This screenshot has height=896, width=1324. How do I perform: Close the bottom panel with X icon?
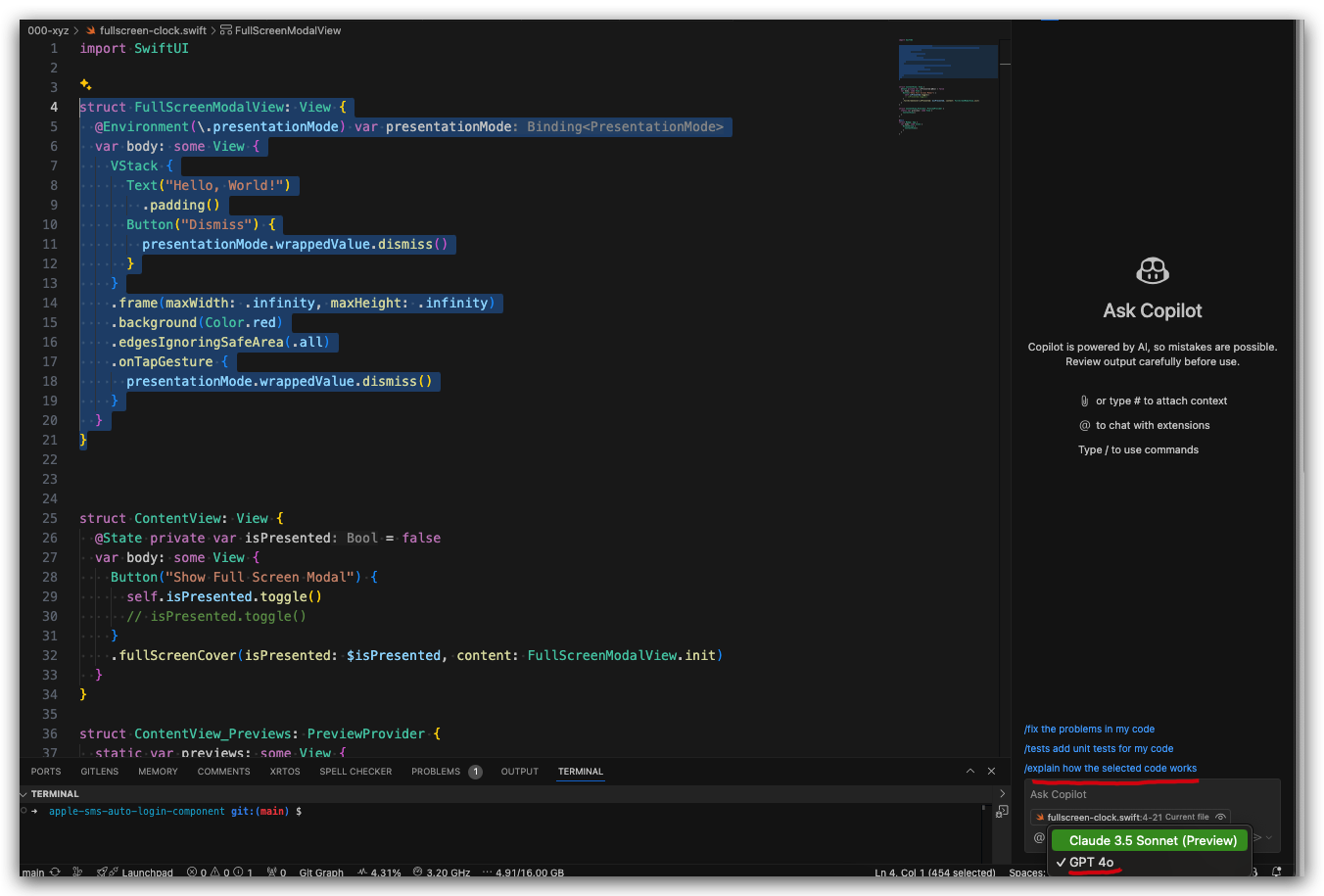991,772
